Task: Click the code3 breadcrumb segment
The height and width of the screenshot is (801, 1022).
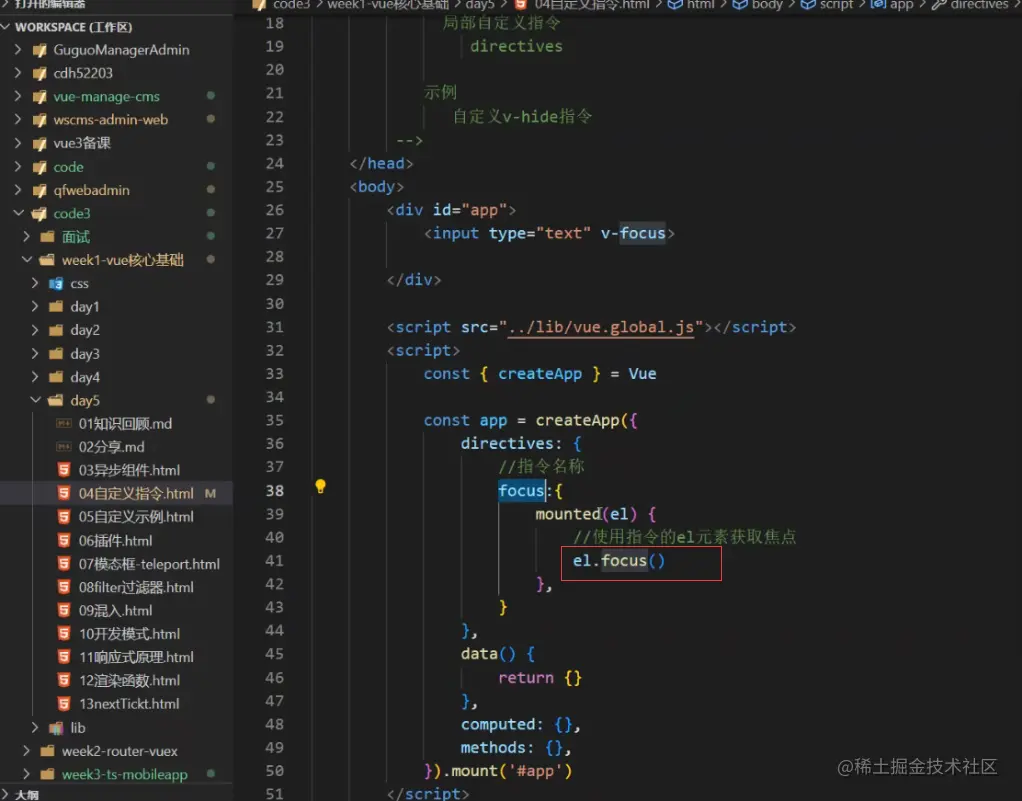Action: click(291, 5)
